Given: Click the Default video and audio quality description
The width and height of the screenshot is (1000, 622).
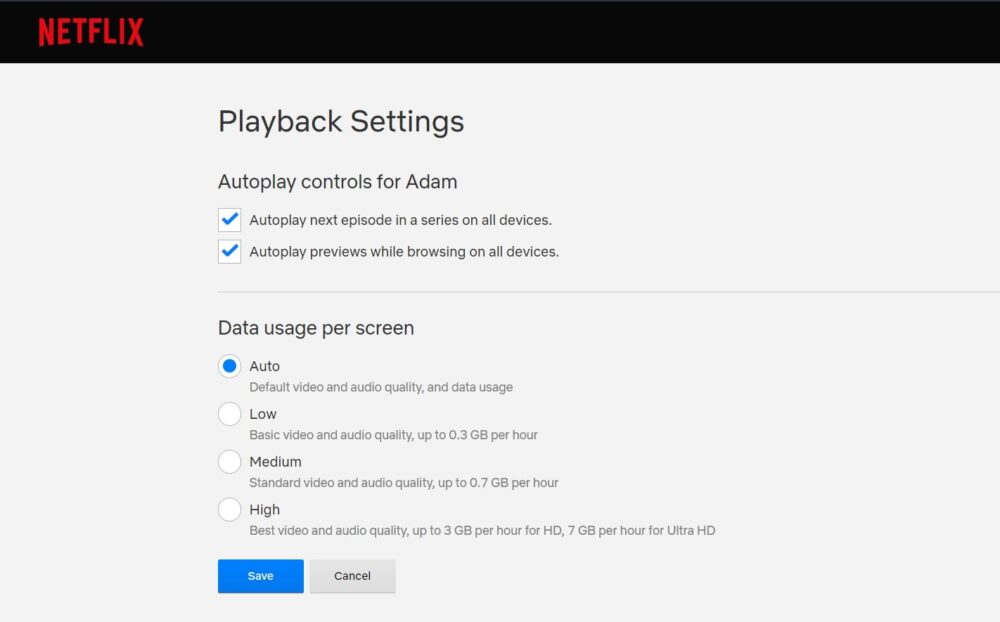Looking at the screenshot, I should pos(381,387).
